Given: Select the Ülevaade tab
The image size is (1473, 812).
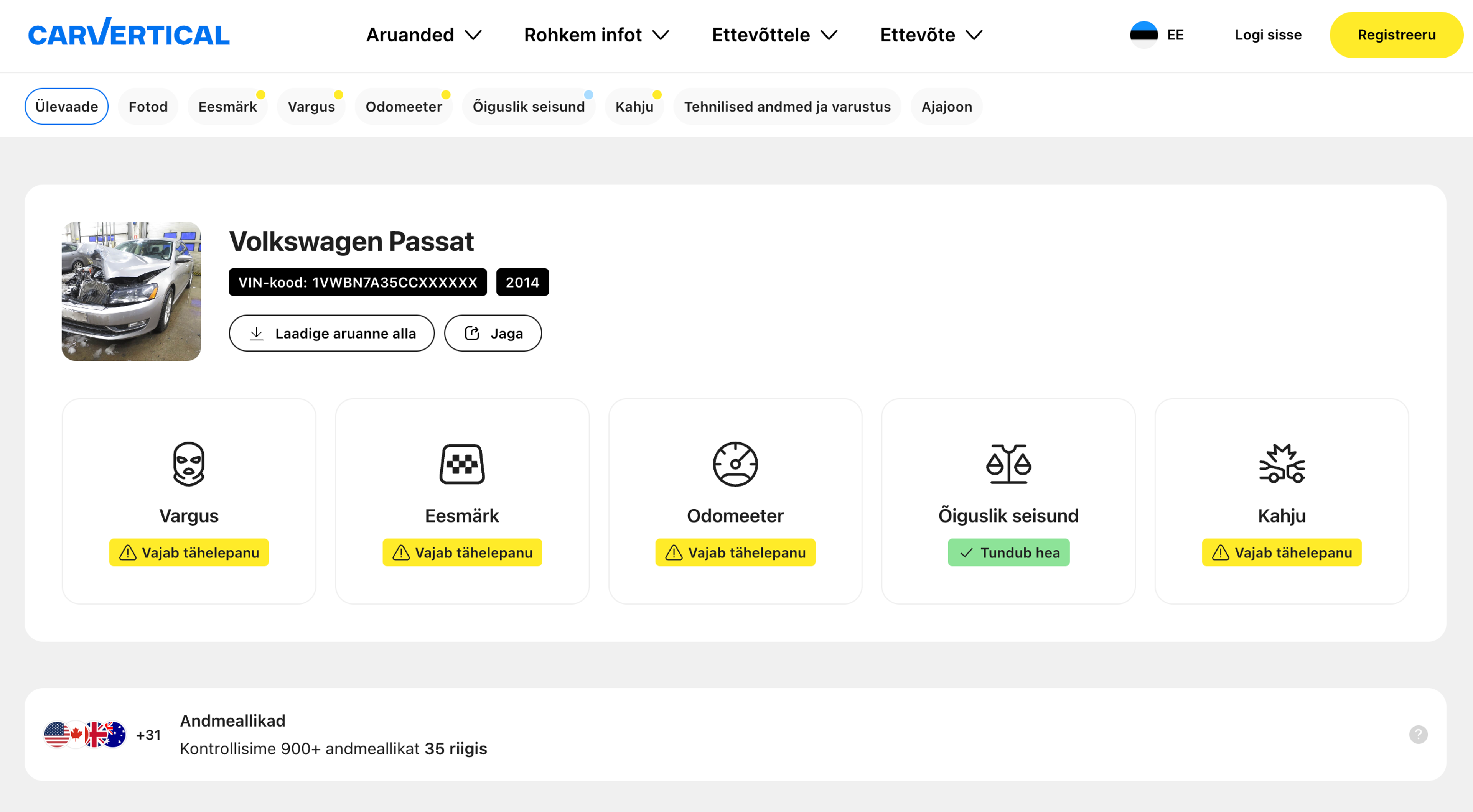Looking at the screenshot, I should [x=66, y=106].
